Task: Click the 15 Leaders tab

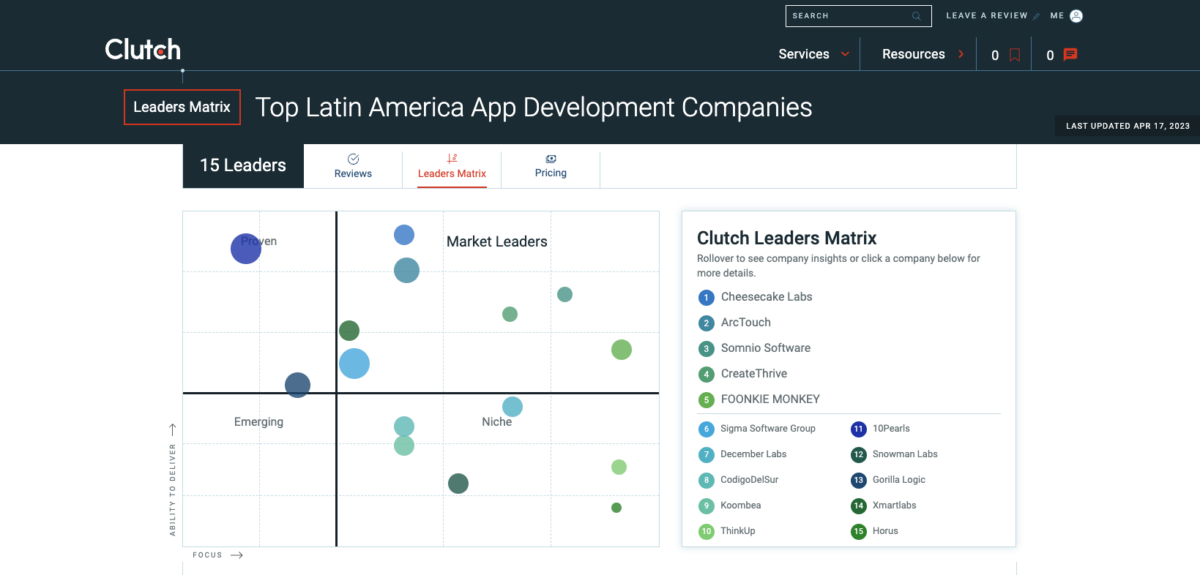Action: pos(243,165)
